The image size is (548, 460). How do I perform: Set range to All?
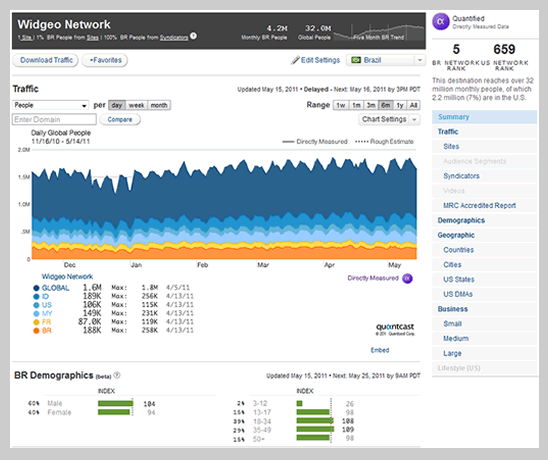(x=413, y=105)
